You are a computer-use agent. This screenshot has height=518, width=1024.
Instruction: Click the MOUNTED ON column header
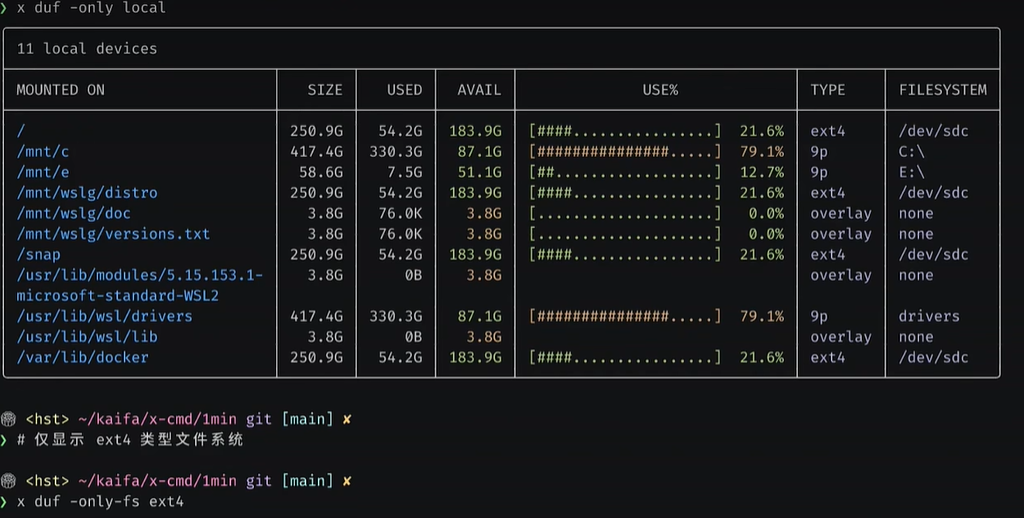[x=60, y=90]
